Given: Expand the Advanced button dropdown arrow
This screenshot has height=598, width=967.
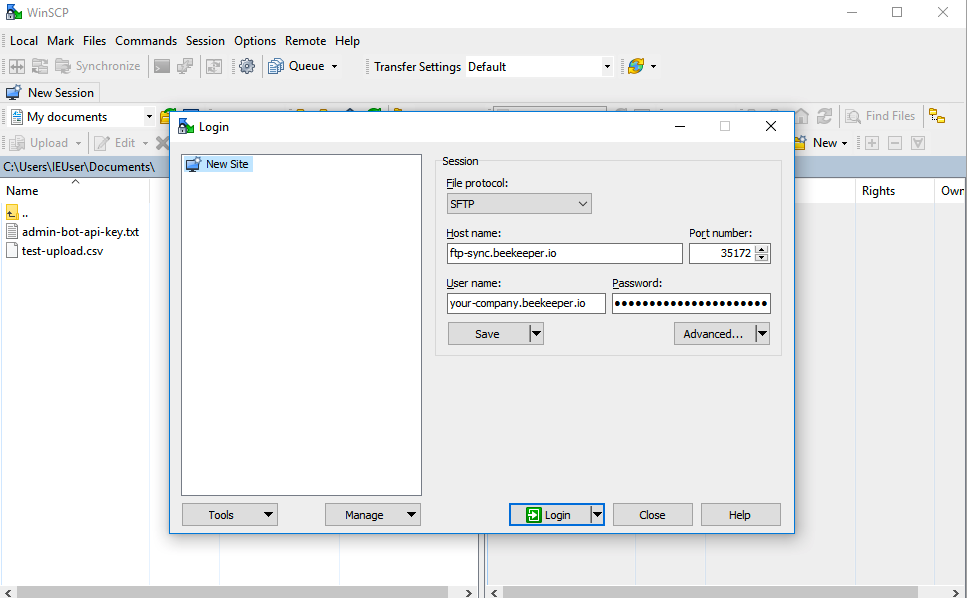Looking at the screenshot, I should click(761, 333).
